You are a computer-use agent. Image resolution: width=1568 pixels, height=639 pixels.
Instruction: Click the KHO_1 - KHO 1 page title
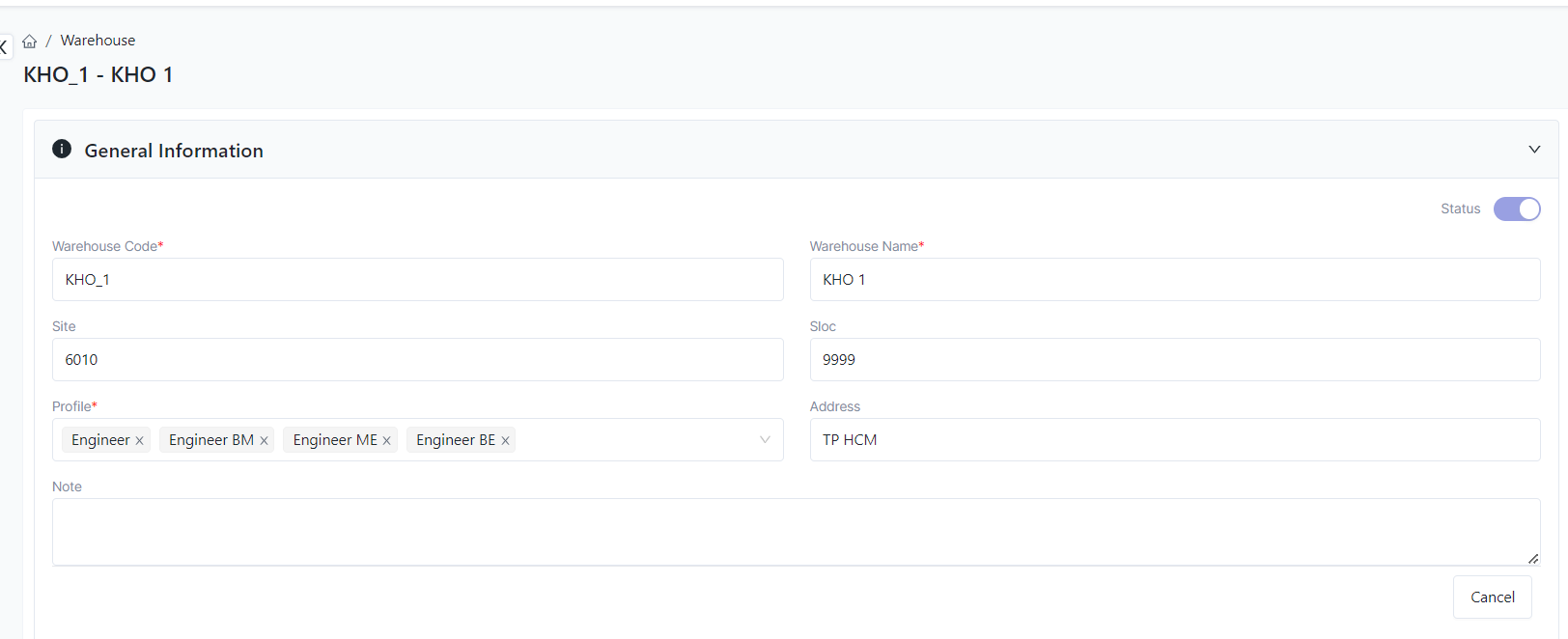click(98, 75)
